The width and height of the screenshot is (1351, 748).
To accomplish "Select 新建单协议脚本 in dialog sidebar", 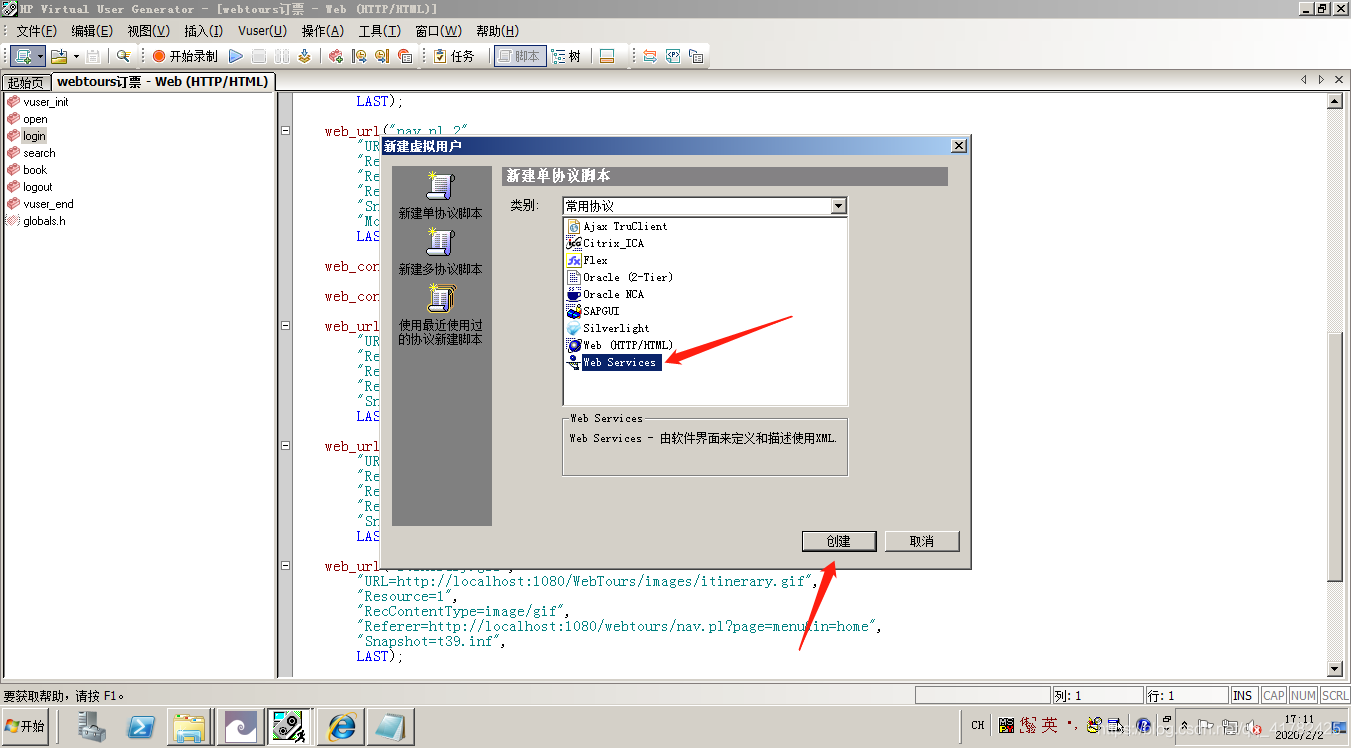I will pyautogui.click(x=440, y=196).
